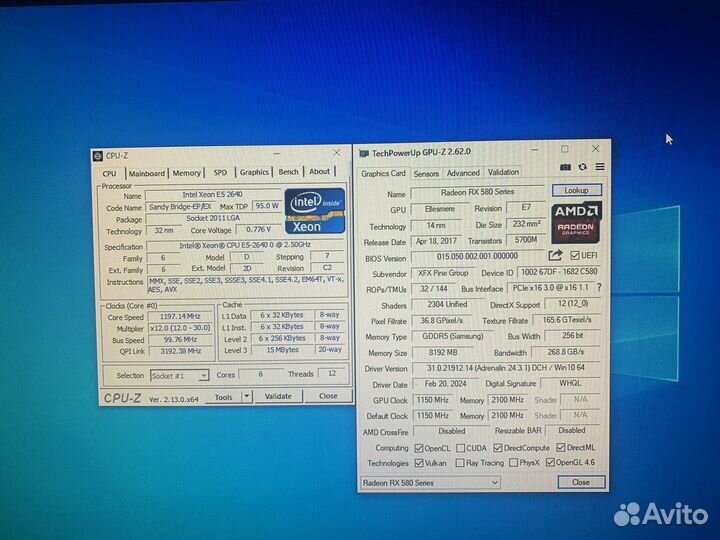
Task: Select the CPU tab in CPU-Z
Action: coord(109,174)
